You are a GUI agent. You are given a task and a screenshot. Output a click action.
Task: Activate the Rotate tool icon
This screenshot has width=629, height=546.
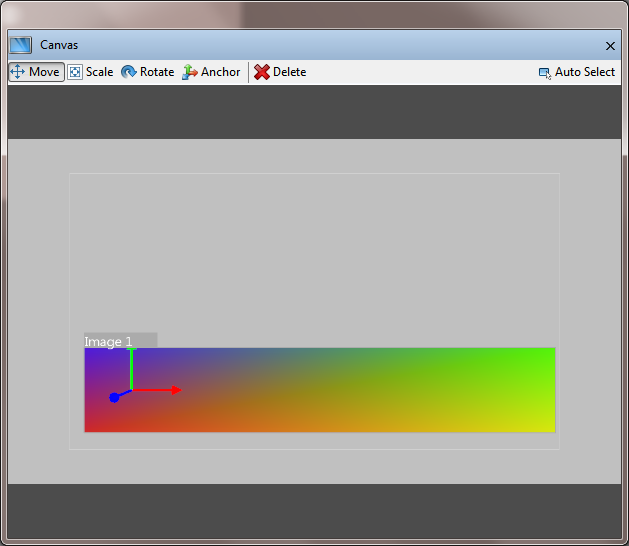(x=129, y=72)
